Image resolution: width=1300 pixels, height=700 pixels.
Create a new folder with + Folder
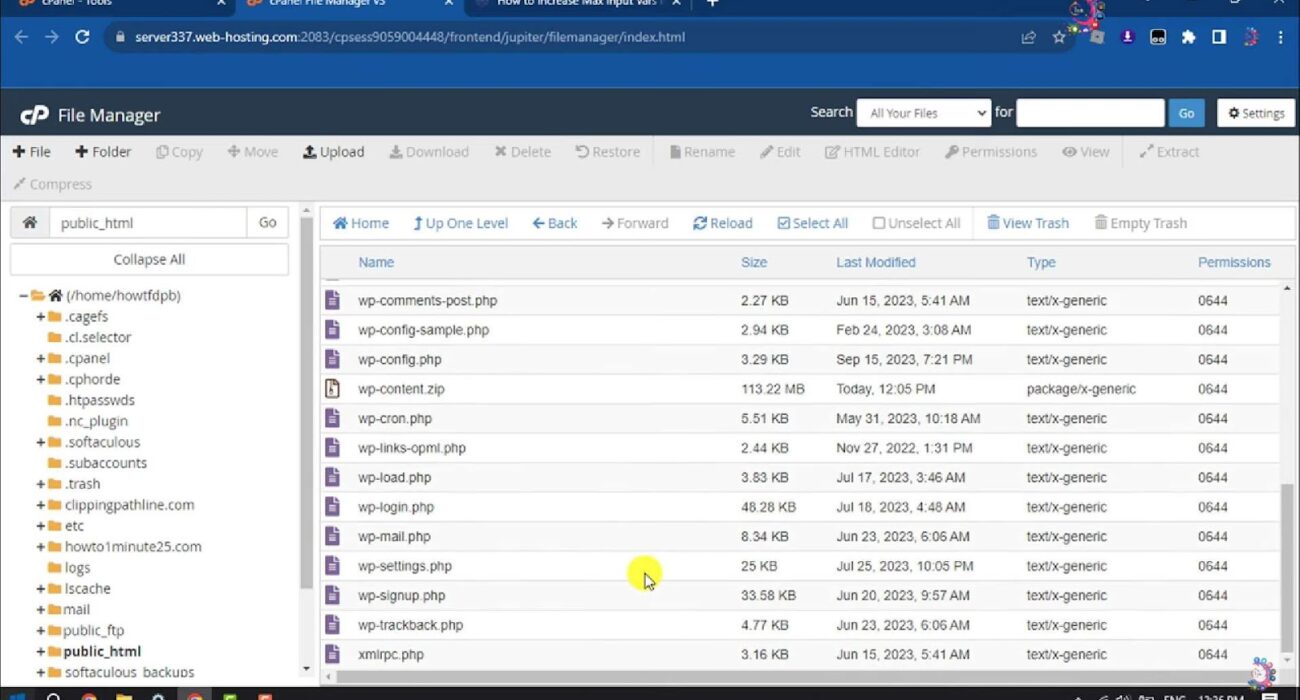click(103, 152)
